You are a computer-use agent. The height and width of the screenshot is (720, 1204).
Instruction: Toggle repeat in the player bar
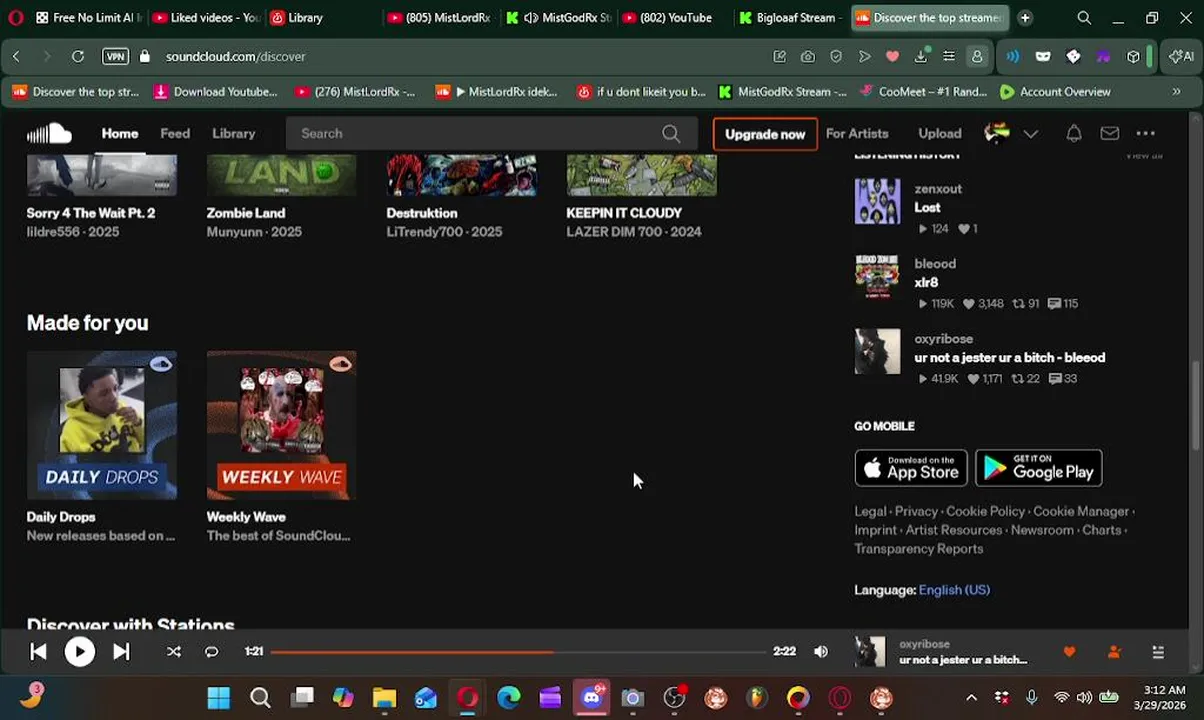211,652
